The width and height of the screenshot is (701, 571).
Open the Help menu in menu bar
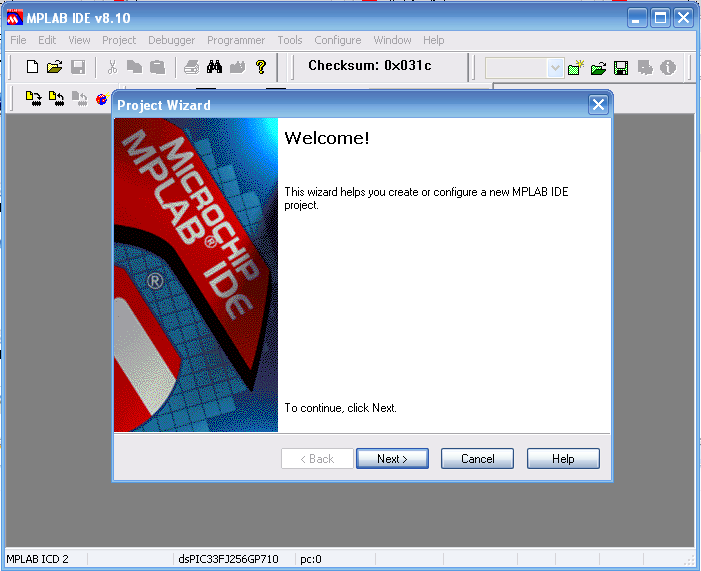tap(434, 40)
